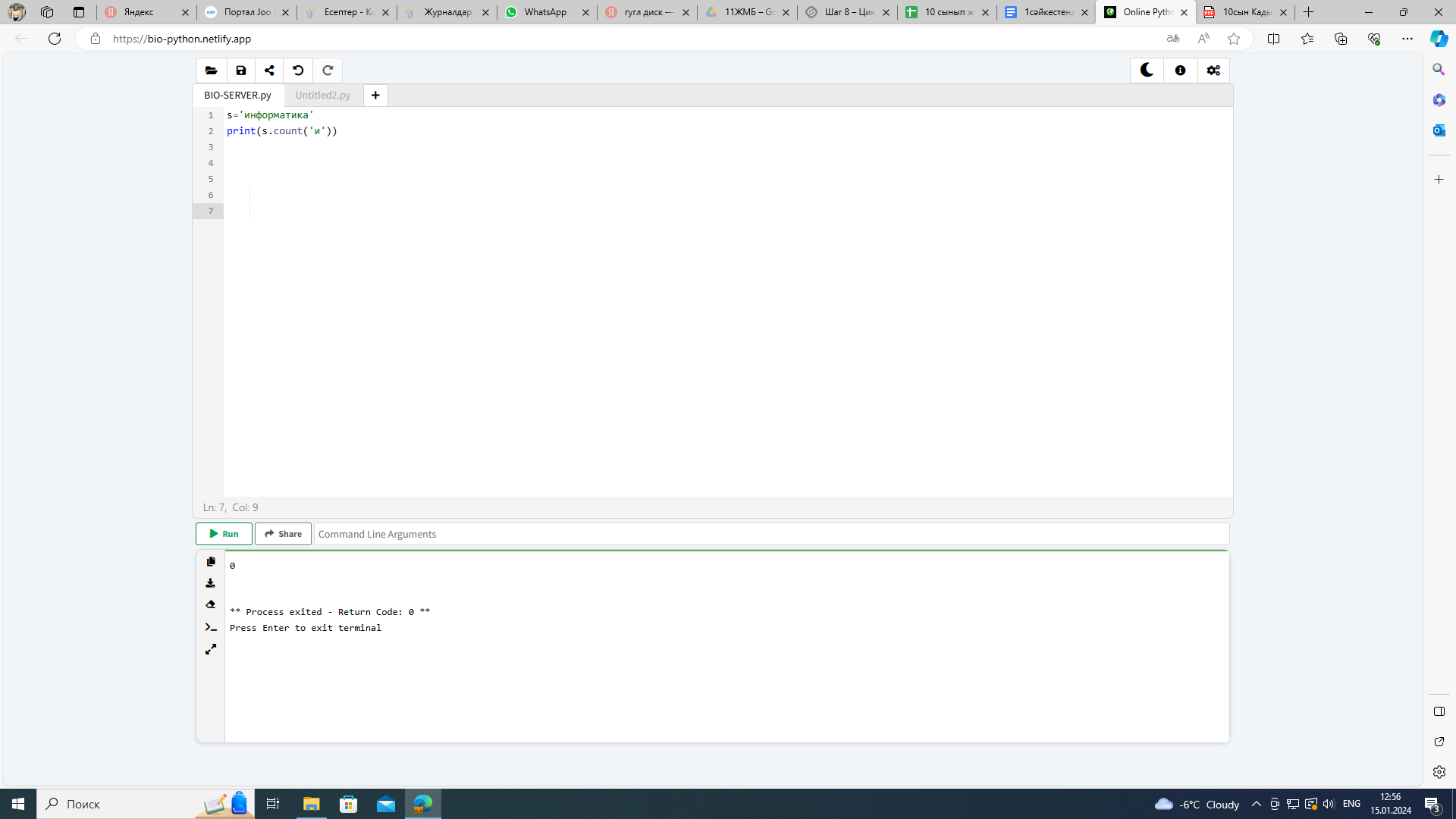Download the terminal output
Screen dimensions: 1456x819
coord(211,583)
